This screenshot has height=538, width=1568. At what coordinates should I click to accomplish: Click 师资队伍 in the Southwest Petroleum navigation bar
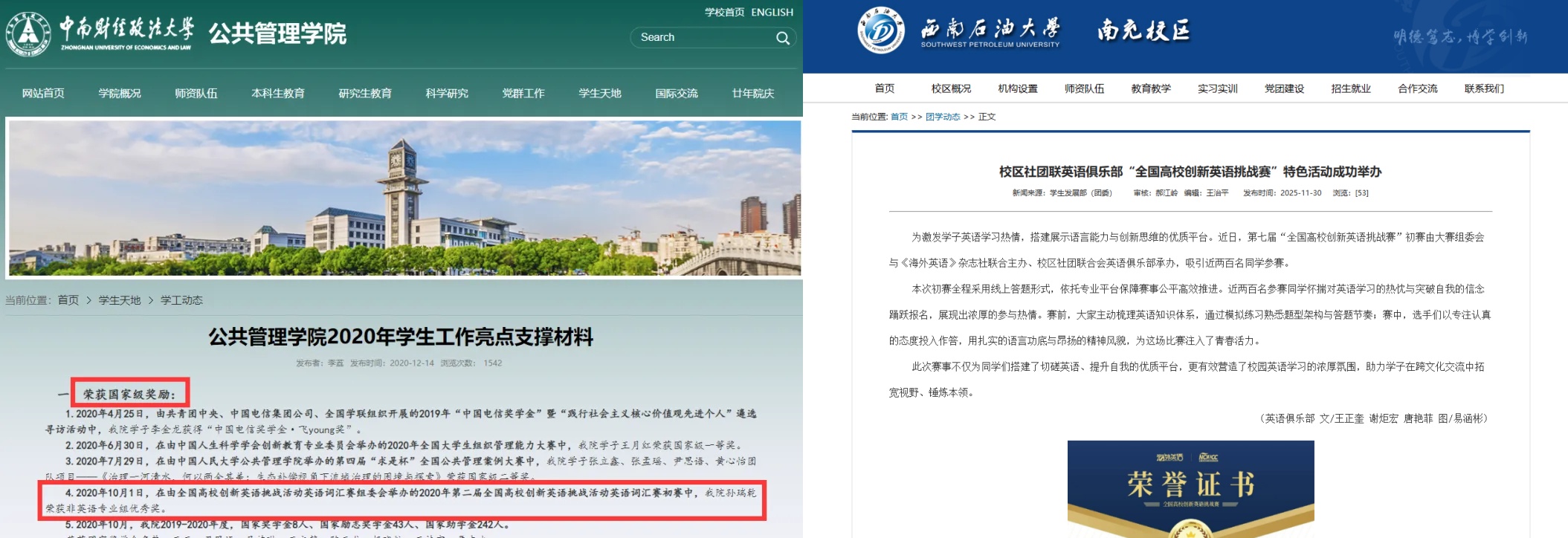(1085, 88)
